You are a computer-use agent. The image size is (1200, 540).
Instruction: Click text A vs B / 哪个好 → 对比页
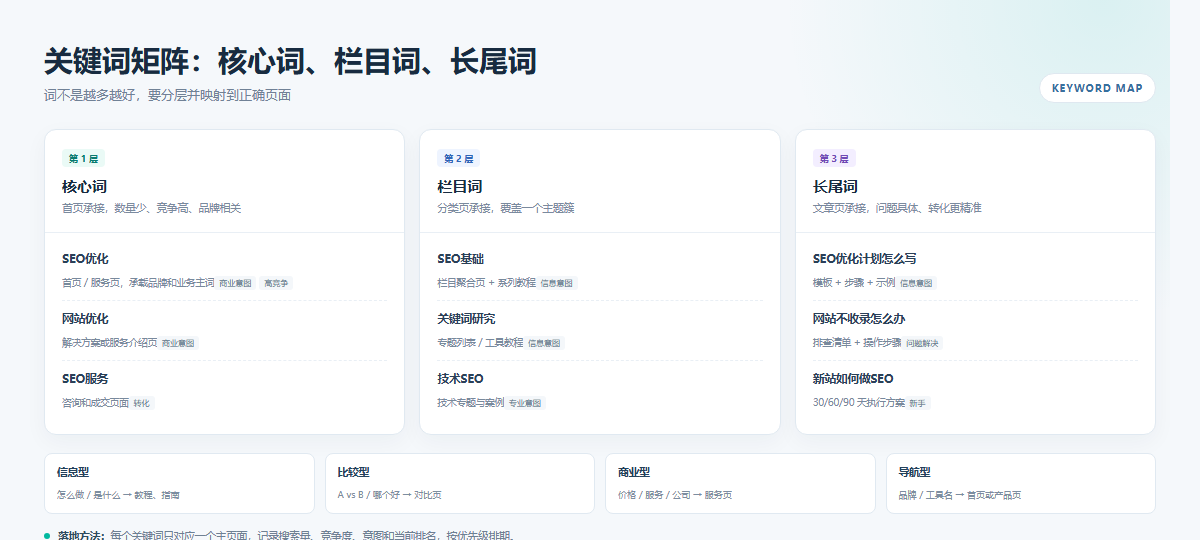[390, 495]
